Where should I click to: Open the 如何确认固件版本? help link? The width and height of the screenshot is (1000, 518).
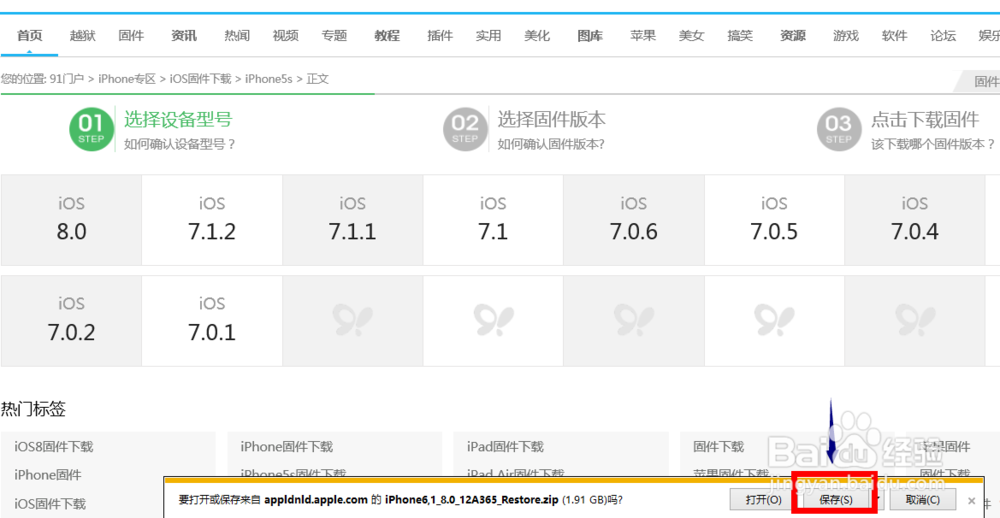point(551,144)
